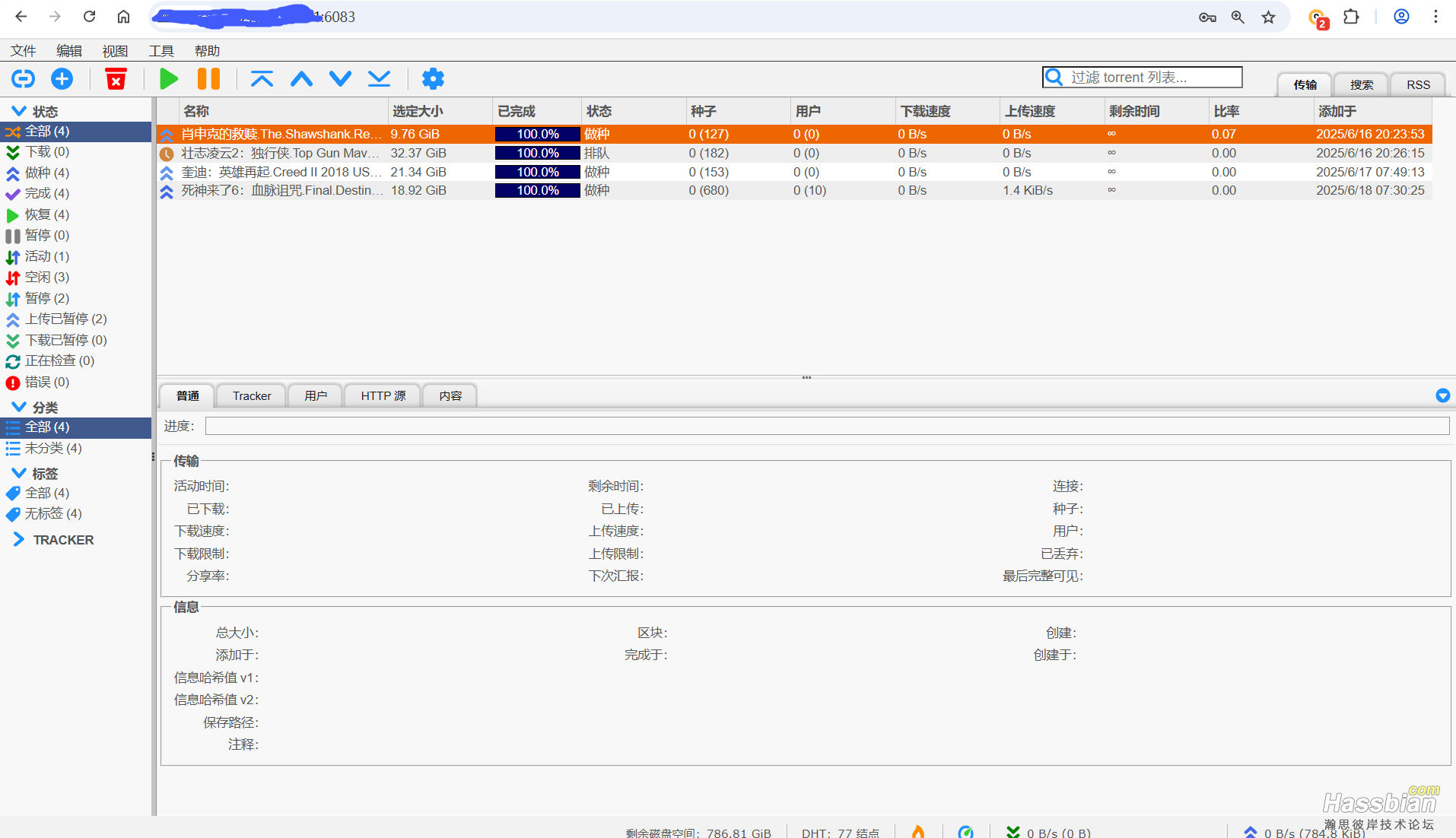Click the 100.0% progress bar for Creed II
Viewport: 1456px width, 838px height.
(537, 172)
